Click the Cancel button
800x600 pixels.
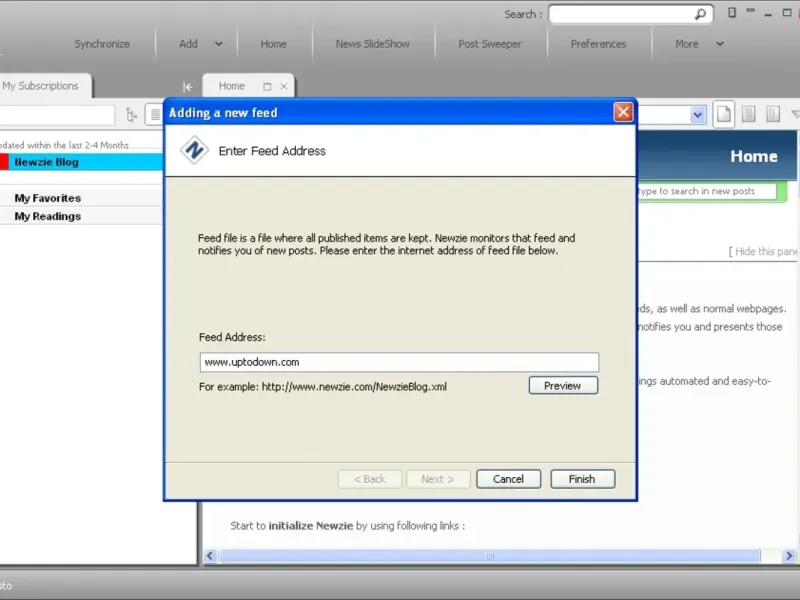click(508, 479)
